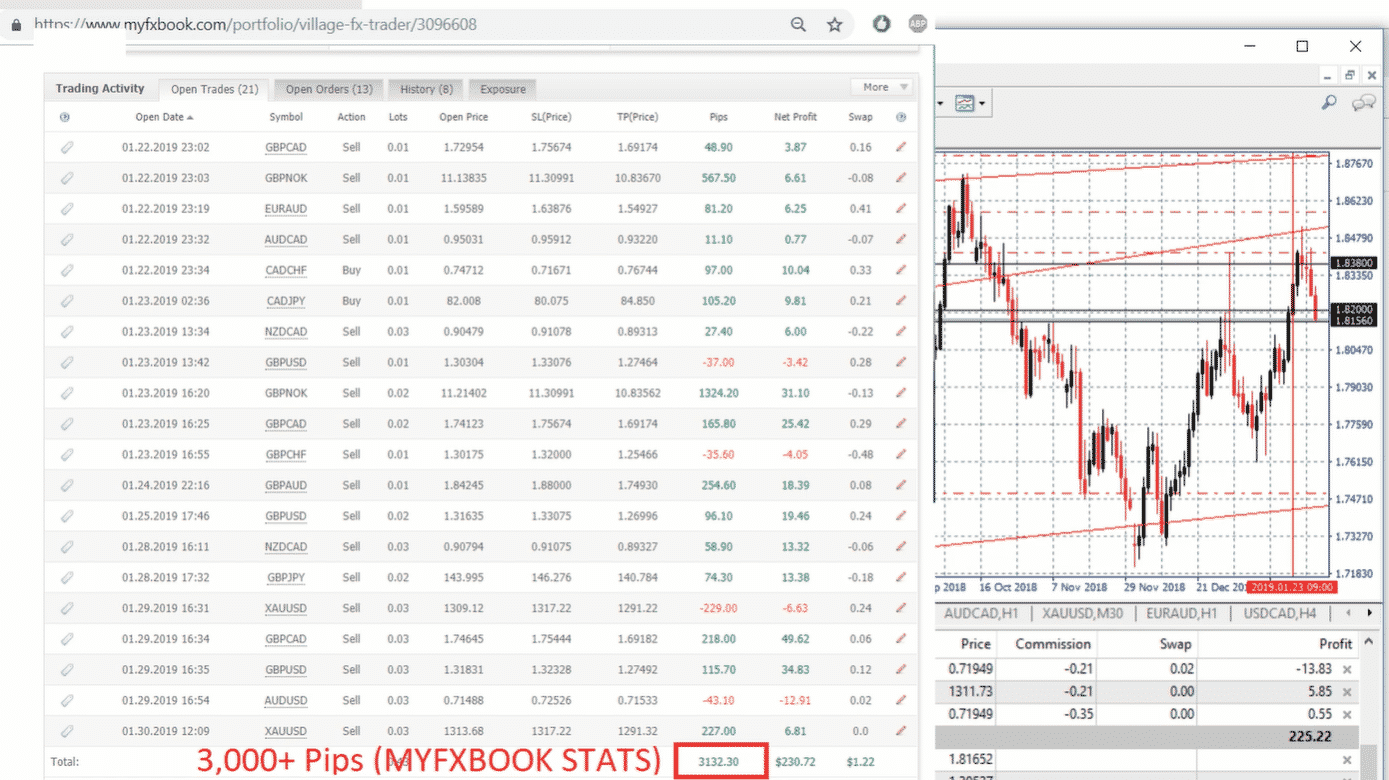Sort by the Lots column header
The height and width of the screenshot is (780, 1389).
(x=398, y=117)
